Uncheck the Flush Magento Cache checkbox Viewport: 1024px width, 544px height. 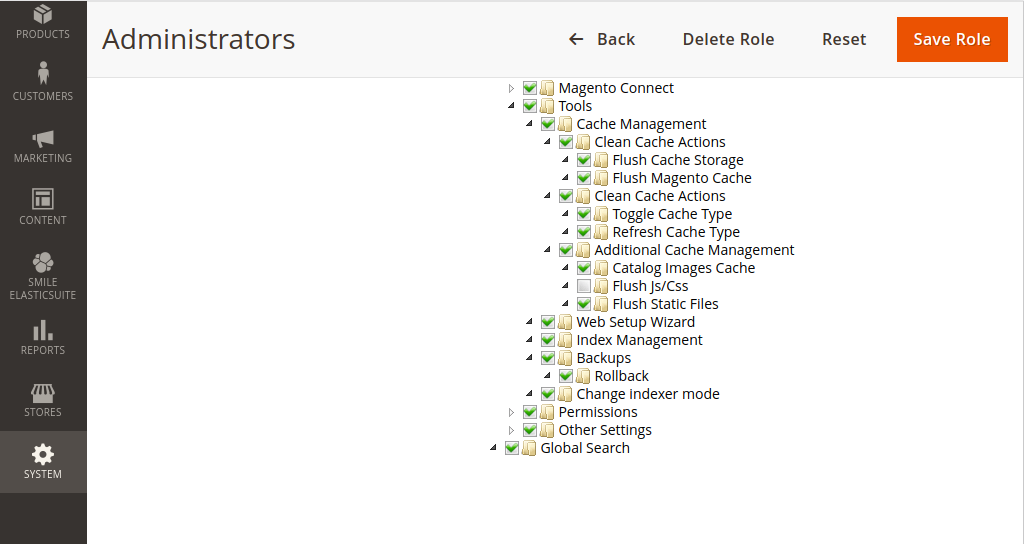584,178
